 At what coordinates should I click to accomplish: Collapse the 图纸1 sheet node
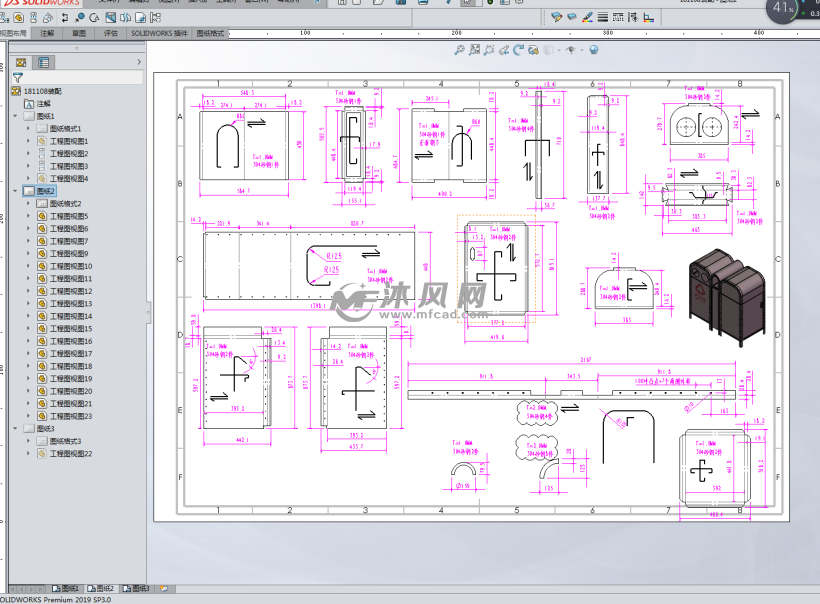point(15,116)
